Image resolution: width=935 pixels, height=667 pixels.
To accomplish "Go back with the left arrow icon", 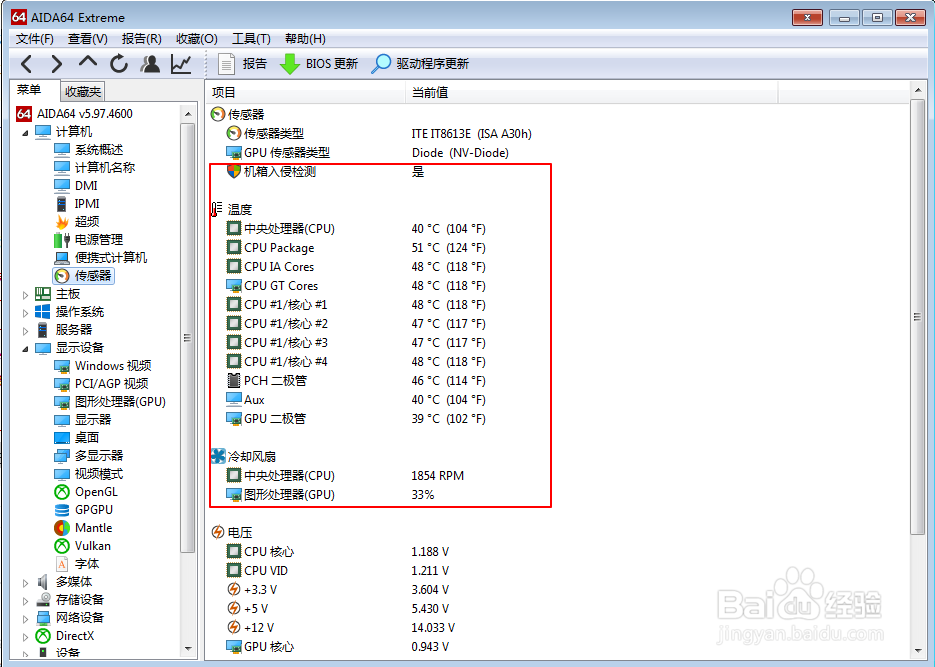I will click(x=26, y=63).
